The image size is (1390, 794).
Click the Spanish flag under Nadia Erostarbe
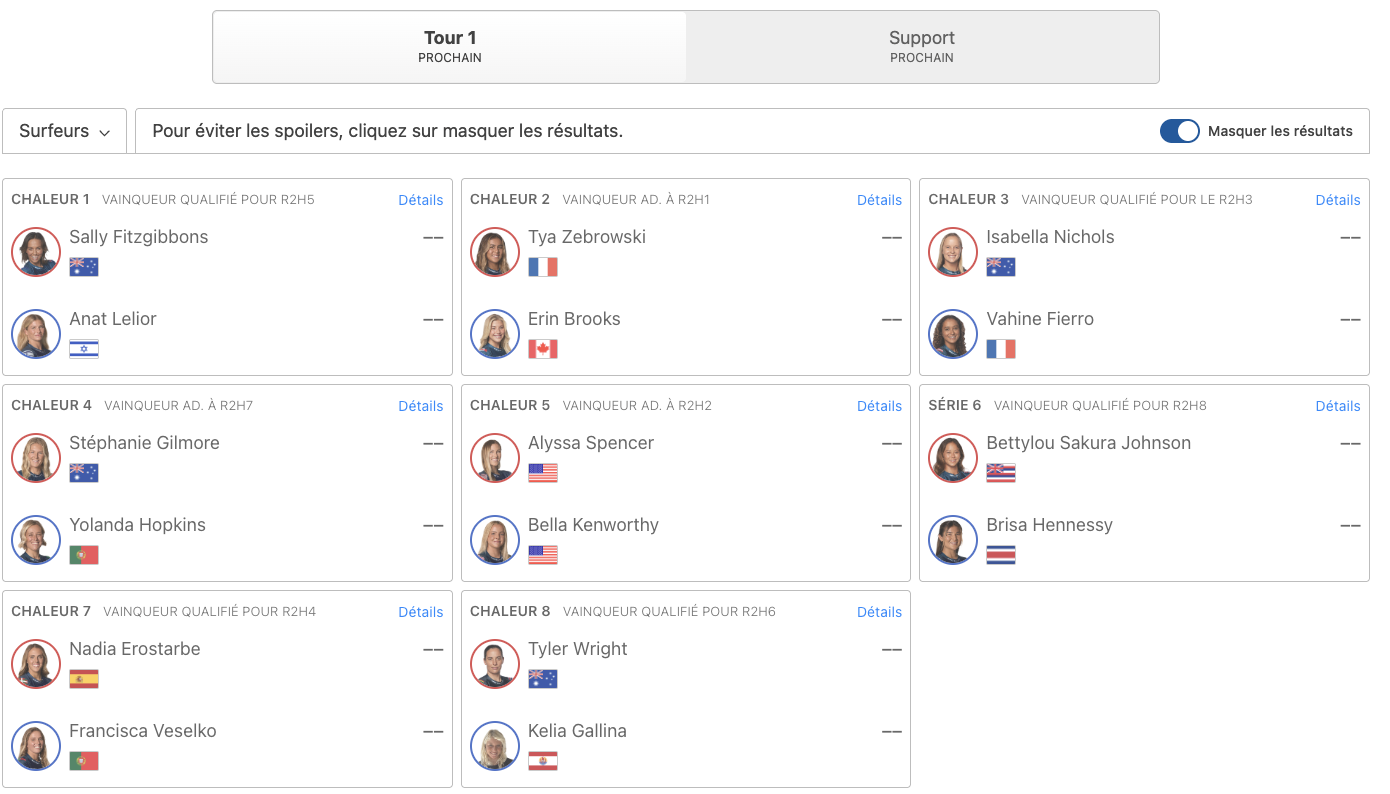pyautogui.click(x=84, y=679)
